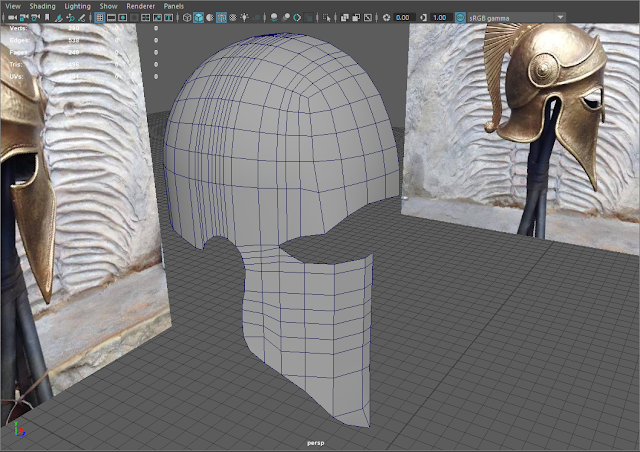Toggle Wireframe on Shaded
Image resolution: width=640 pixels, height=452 pixels.
point(222,18)
